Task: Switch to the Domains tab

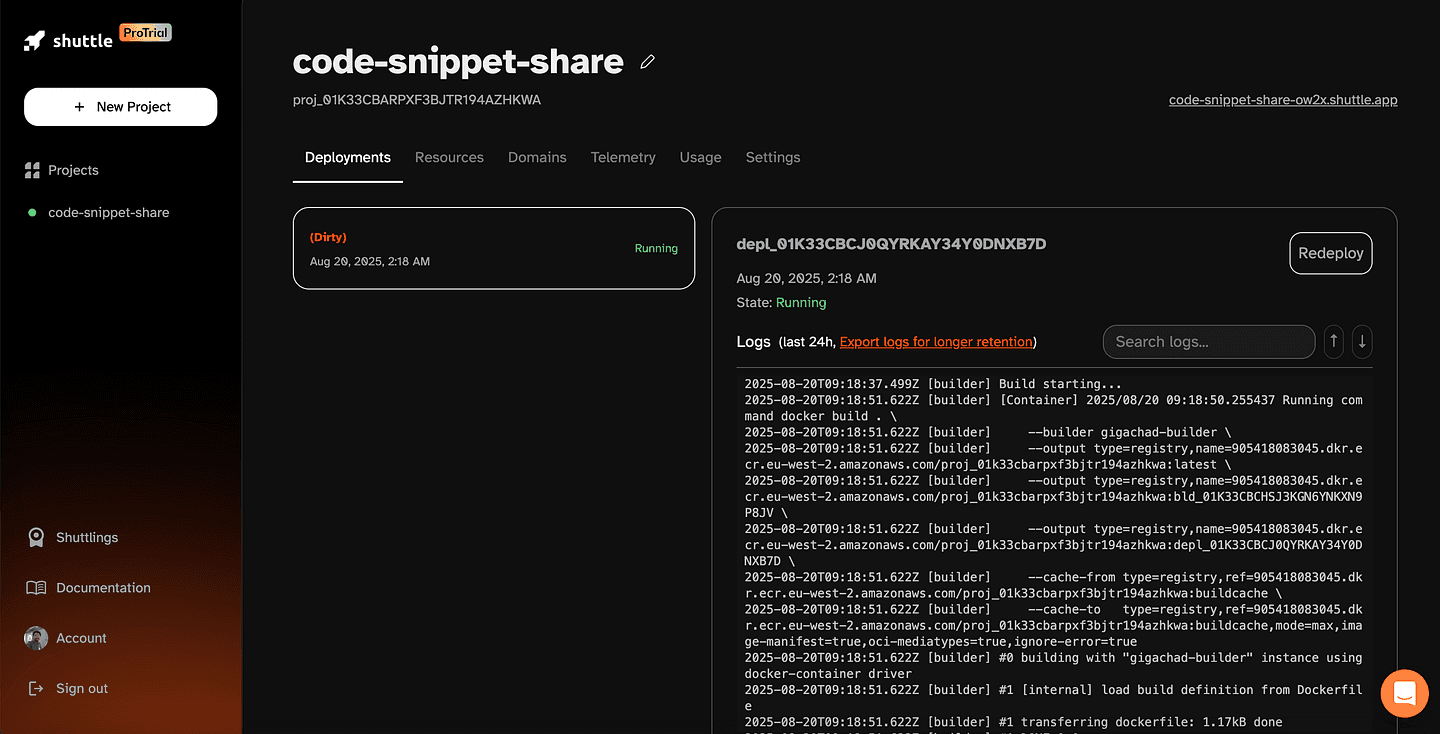Action: 537,157
